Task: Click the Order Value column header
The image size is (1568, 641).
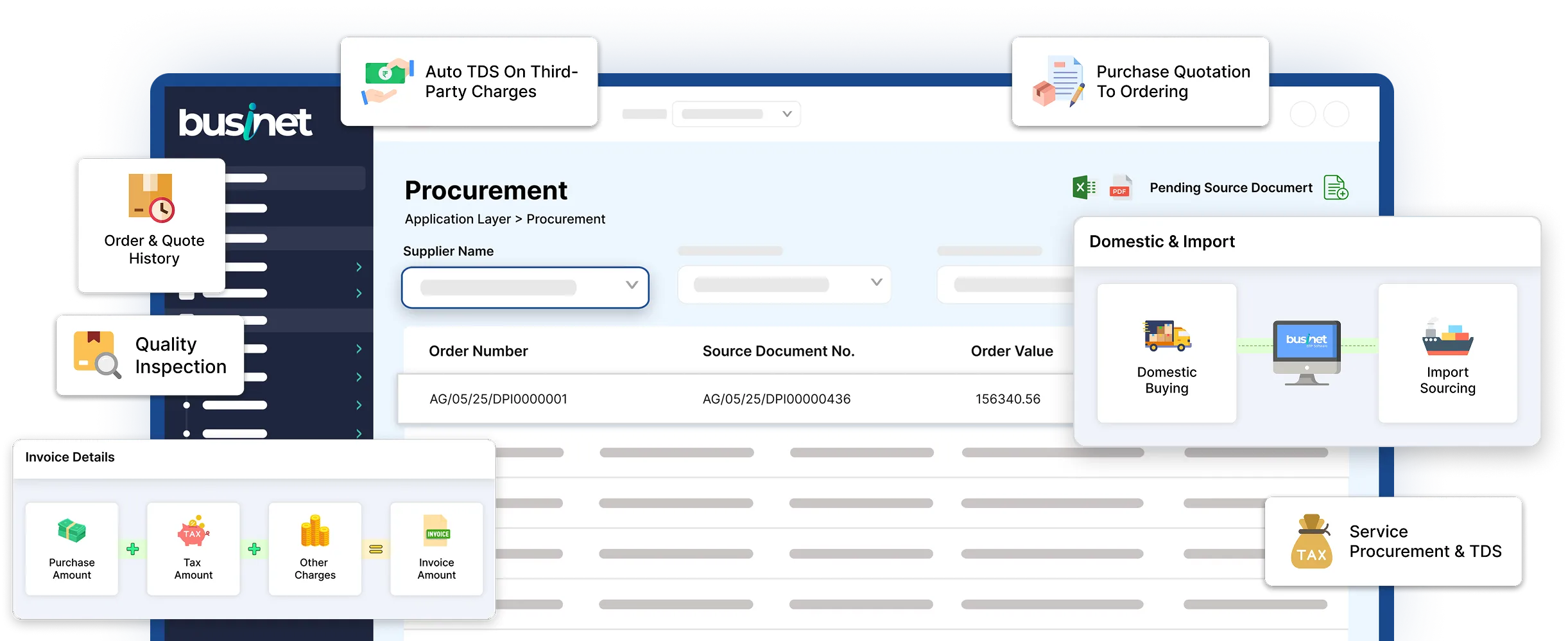Action: click(1012, 351)
